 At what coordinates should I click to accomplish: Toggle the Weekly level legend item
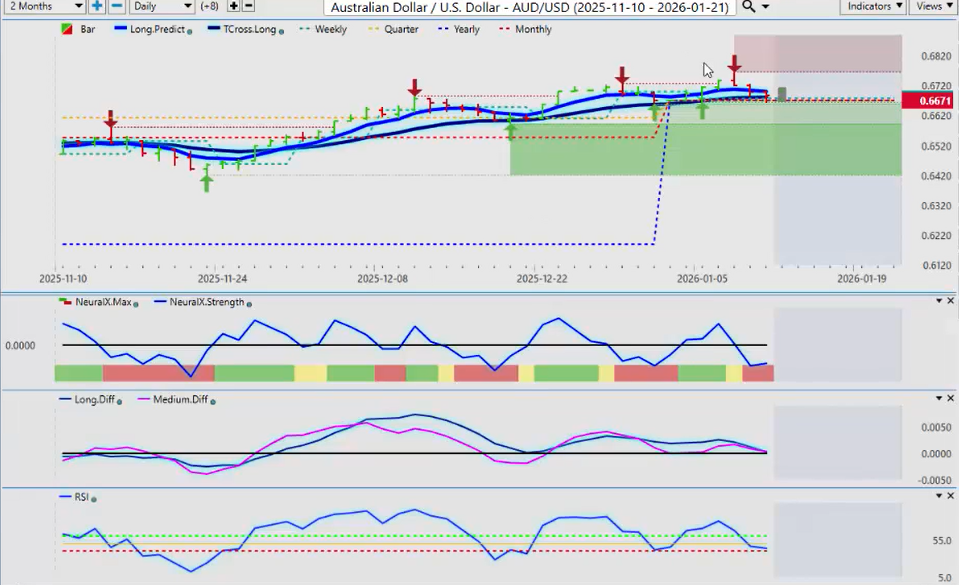[x=323, y=30]
